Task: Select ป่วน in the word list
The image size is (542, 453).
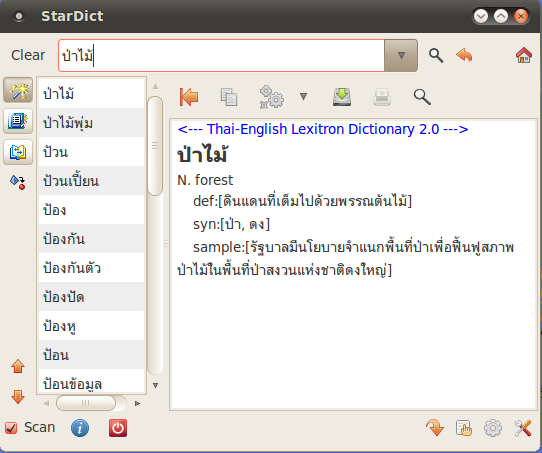Action: point(91,152)
